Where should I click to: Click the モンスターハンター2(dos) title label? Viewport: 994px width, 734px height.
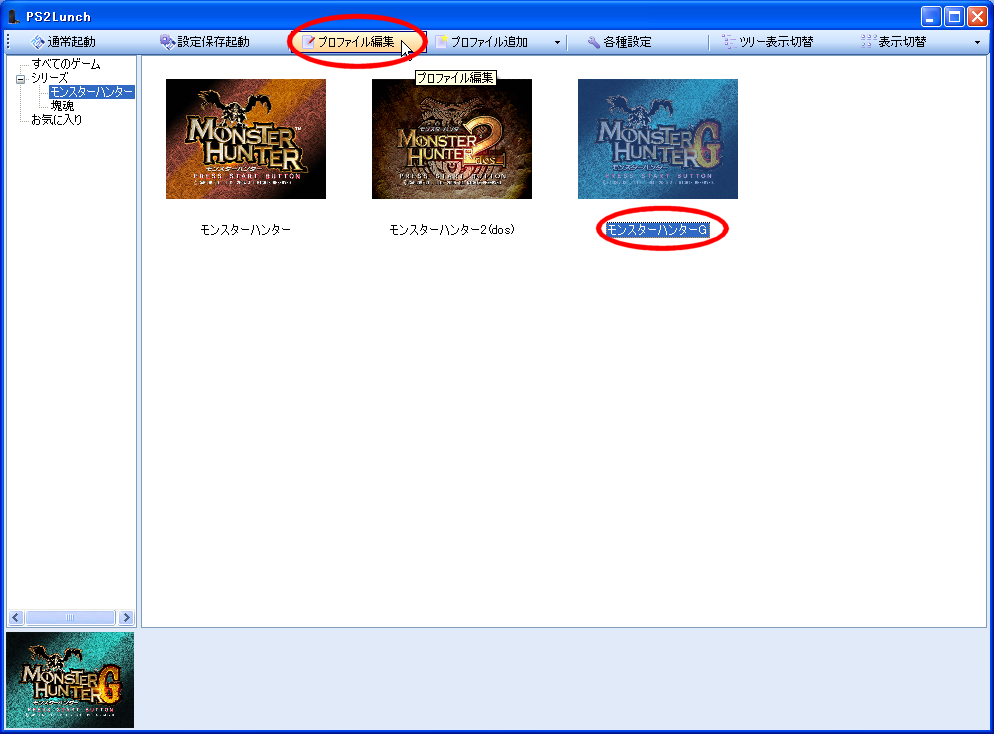pyautogui.click(x=452, y=229)
